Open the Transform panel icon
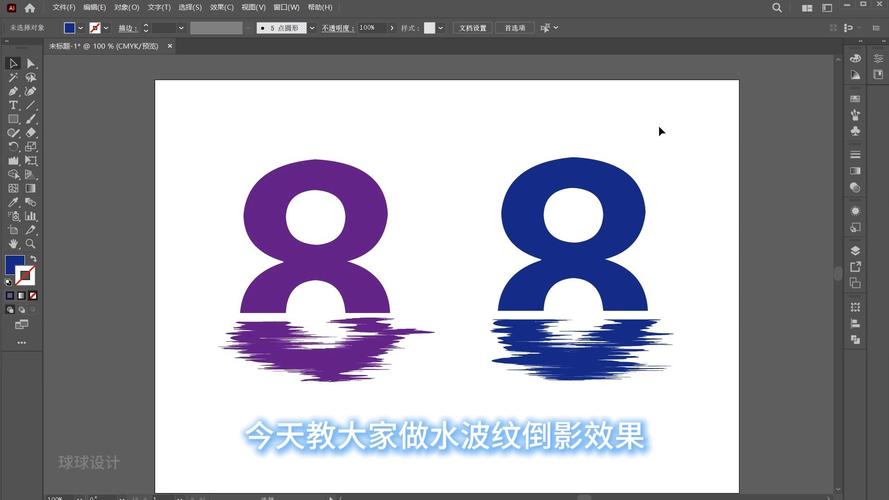The height and width of the screenshot is (500, 889). [x=855, y=307]
